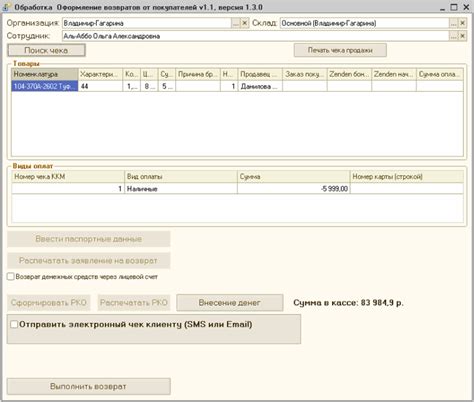Click the Поиск чека button
Image resolution: width=474 pixels, height=402 pixels.
(46, 50)
